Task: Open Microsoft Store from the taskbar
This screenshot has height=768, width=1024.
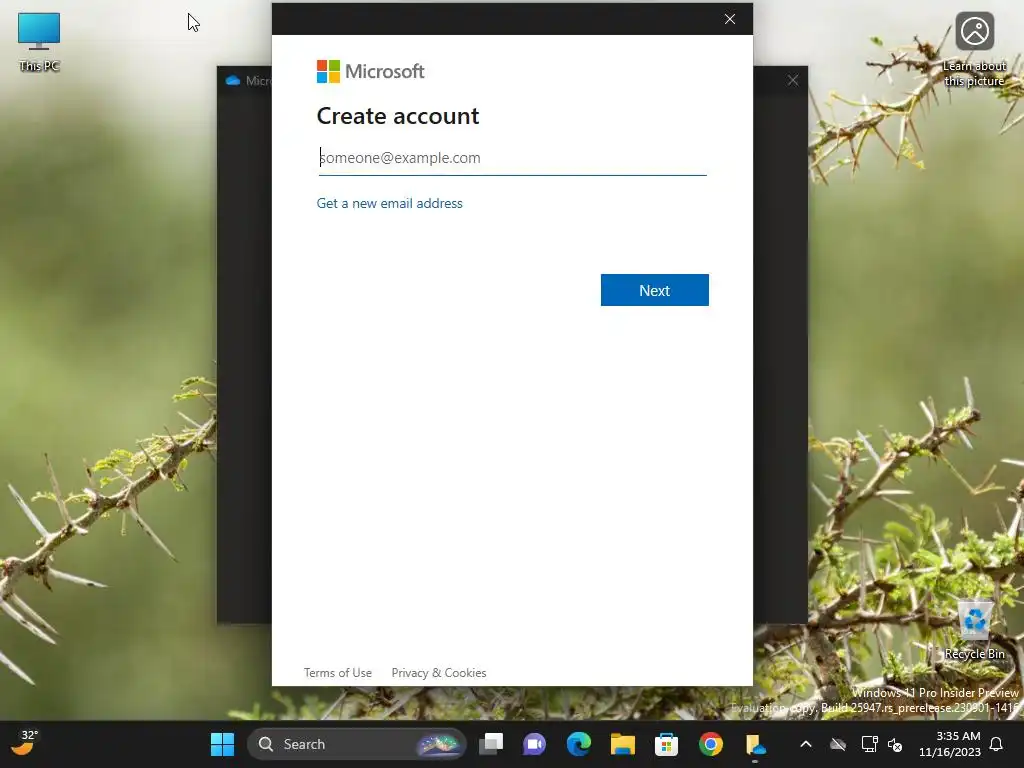Action: pyautogui.click(x=666, y=744)
